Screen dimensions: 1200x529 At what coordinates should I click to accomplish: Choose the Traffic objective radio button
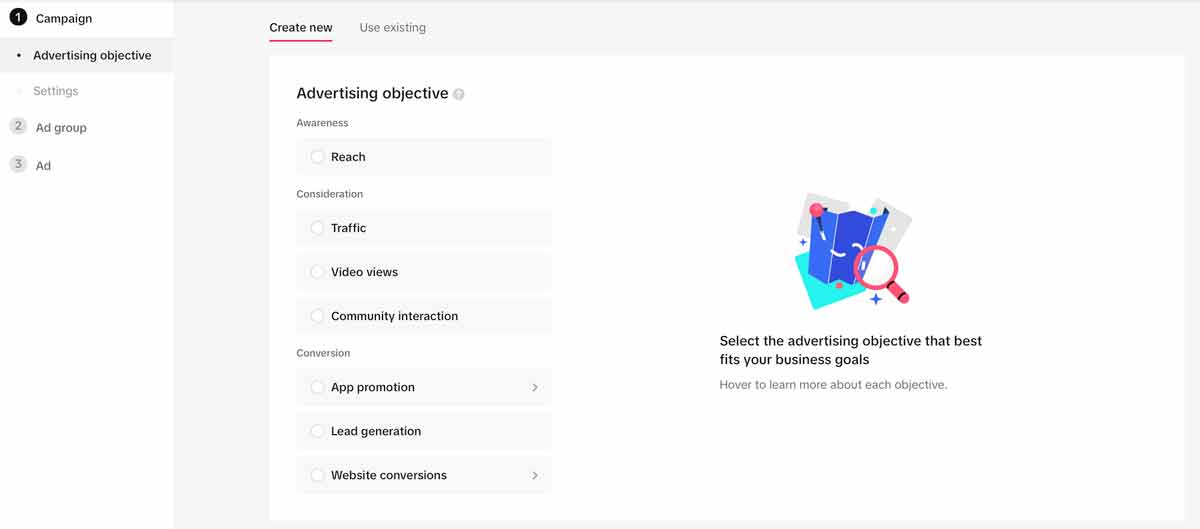[x=317, y=228]
